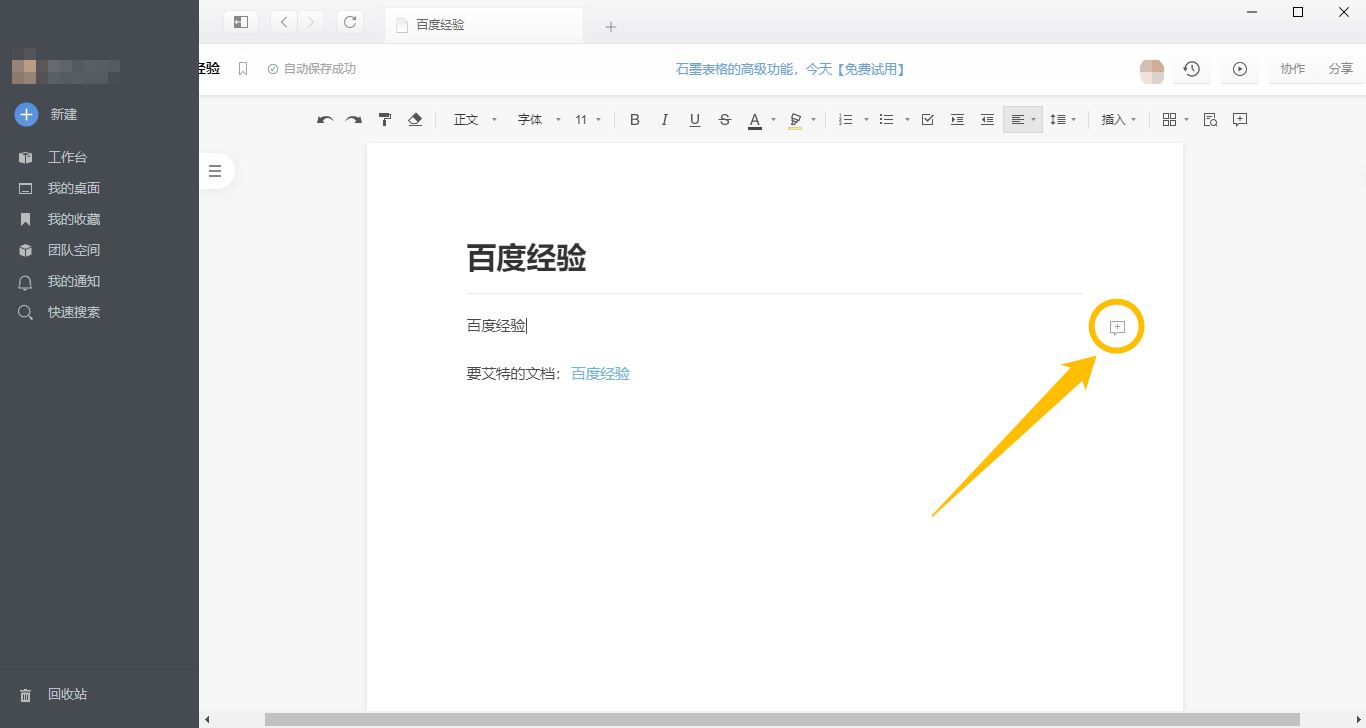Clear formatting with the eraser icon
Screen dimensions: 1366x728
tap(415, 120)
